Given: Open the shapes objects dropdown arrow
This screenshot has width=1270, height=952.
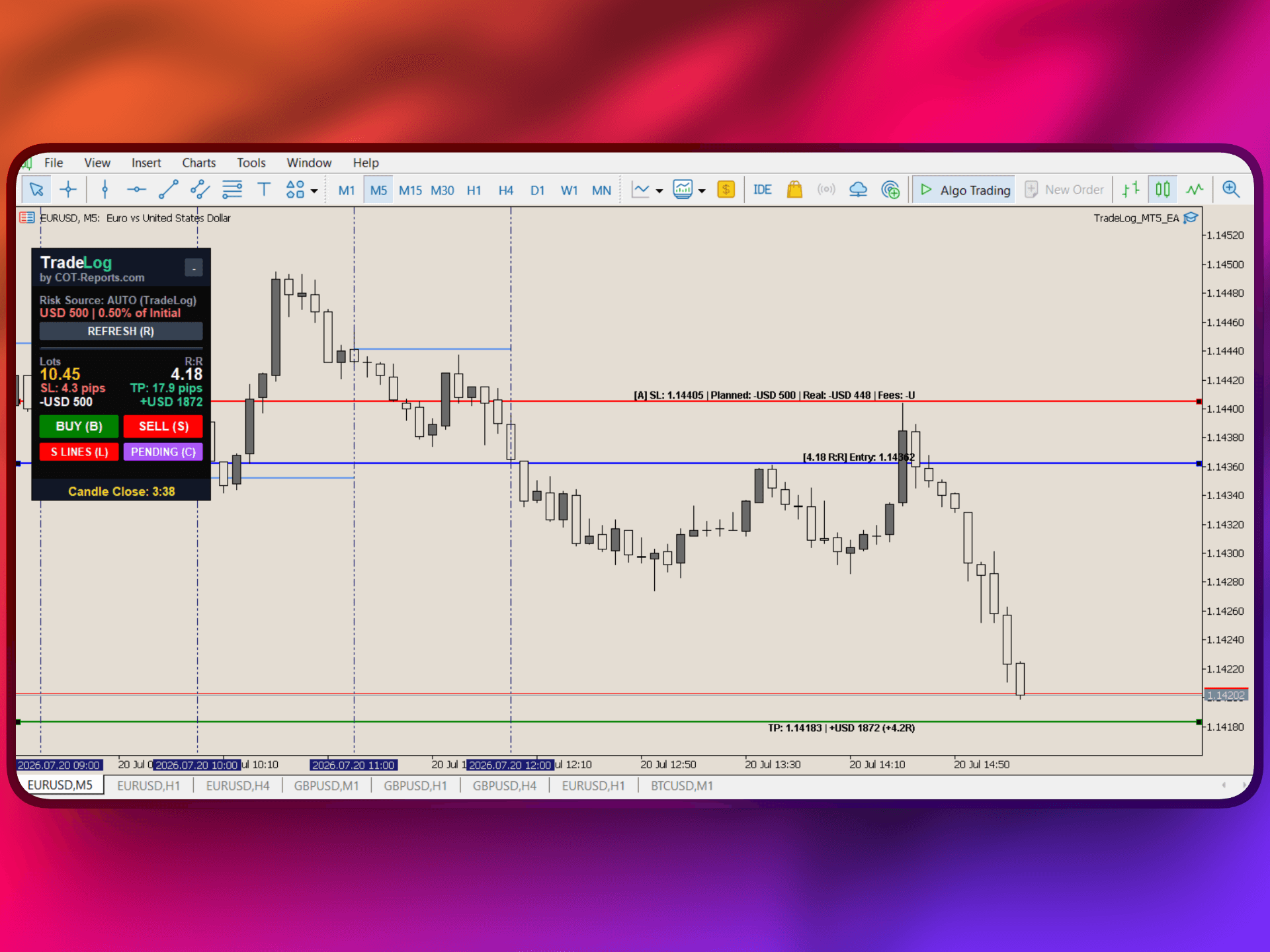Looking at the screenshot, I should pyautogui.click(x=314, y=191).
